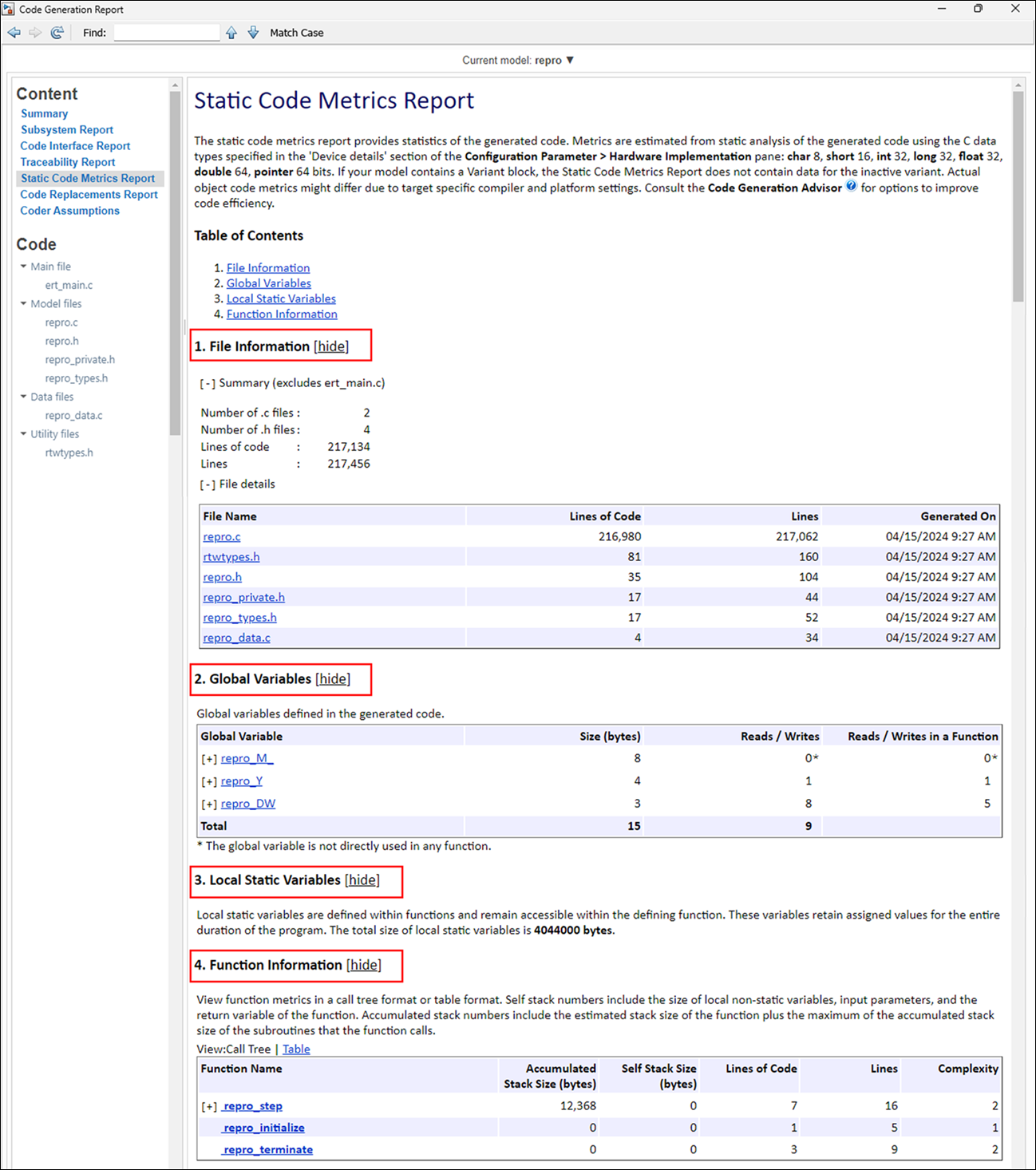Open the Code Generation Advisor help icon
The image size is (1036, 1170).
click(x=852, y=186)
